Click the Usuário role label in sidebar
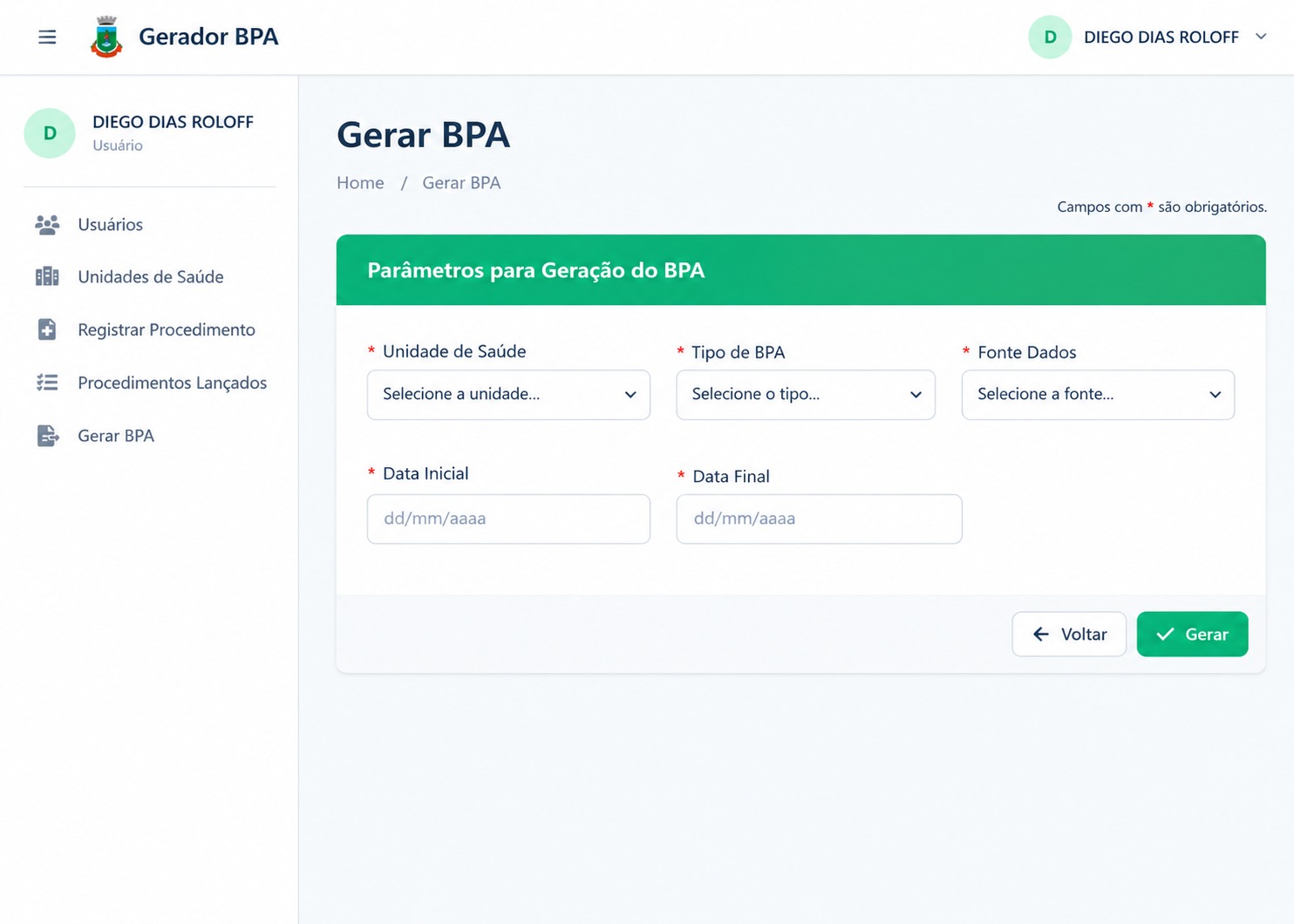 [118, 146]
